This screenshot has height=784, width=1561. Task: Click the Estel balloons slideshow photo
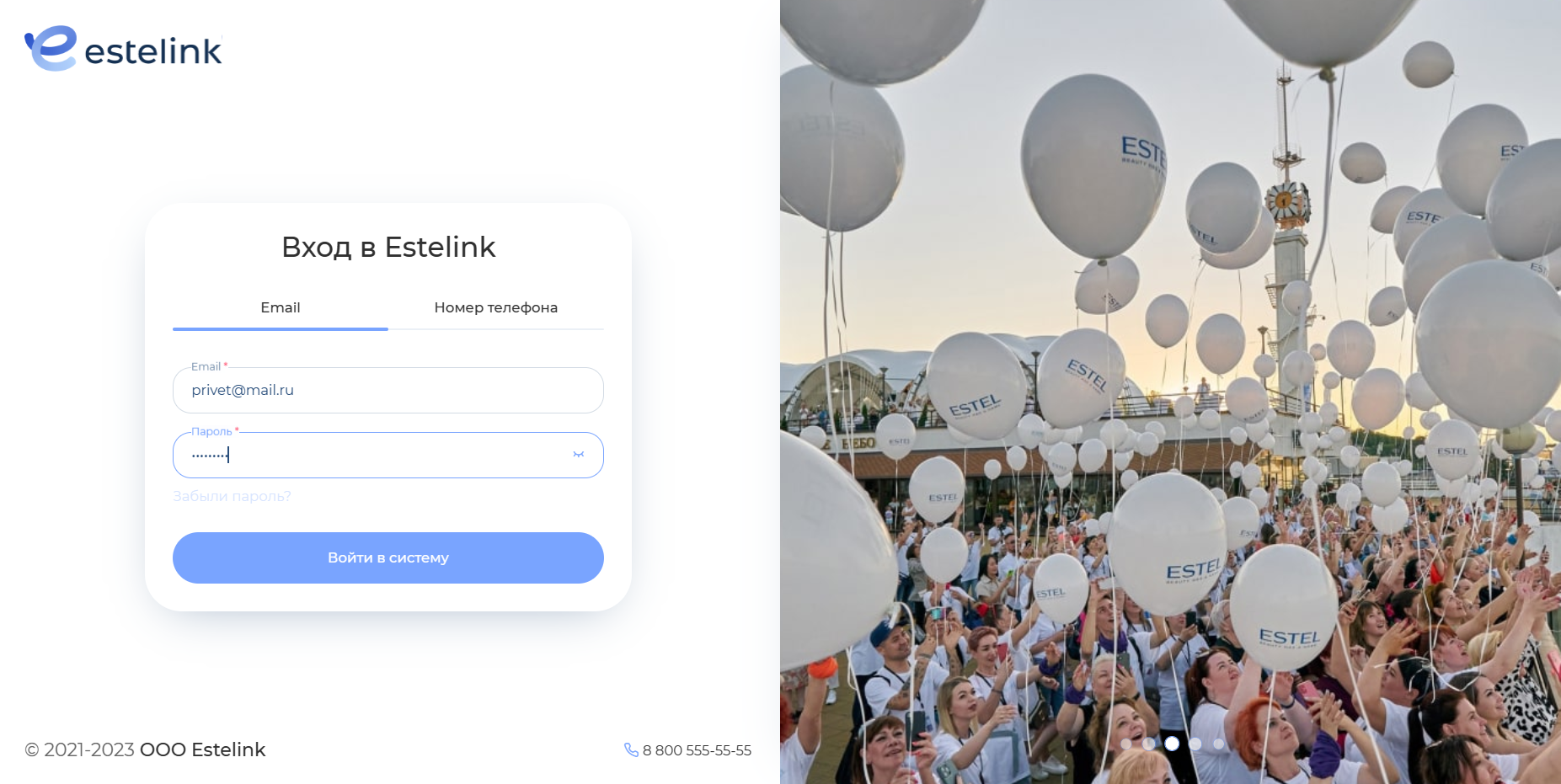pos(1170,392)
